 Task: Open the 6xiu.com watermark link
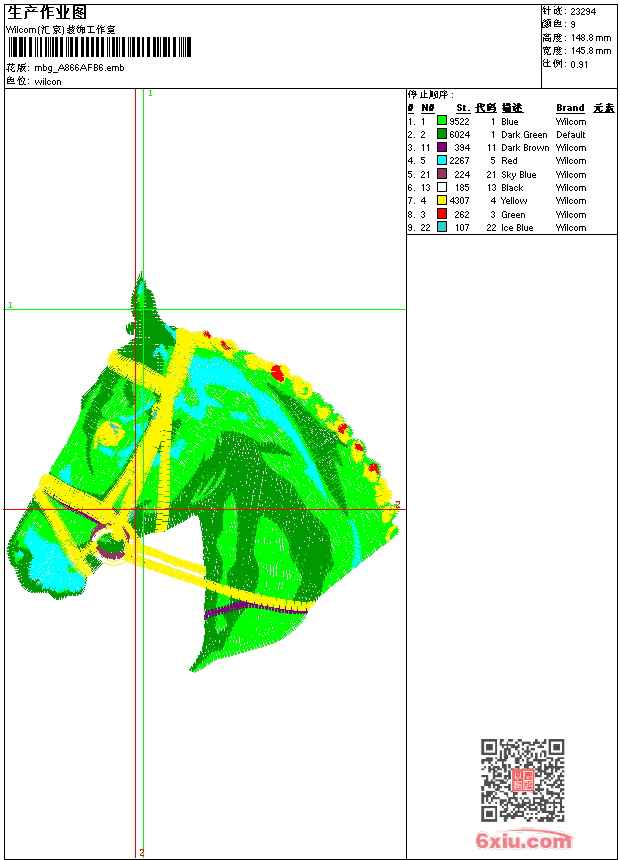click(524, 841)
